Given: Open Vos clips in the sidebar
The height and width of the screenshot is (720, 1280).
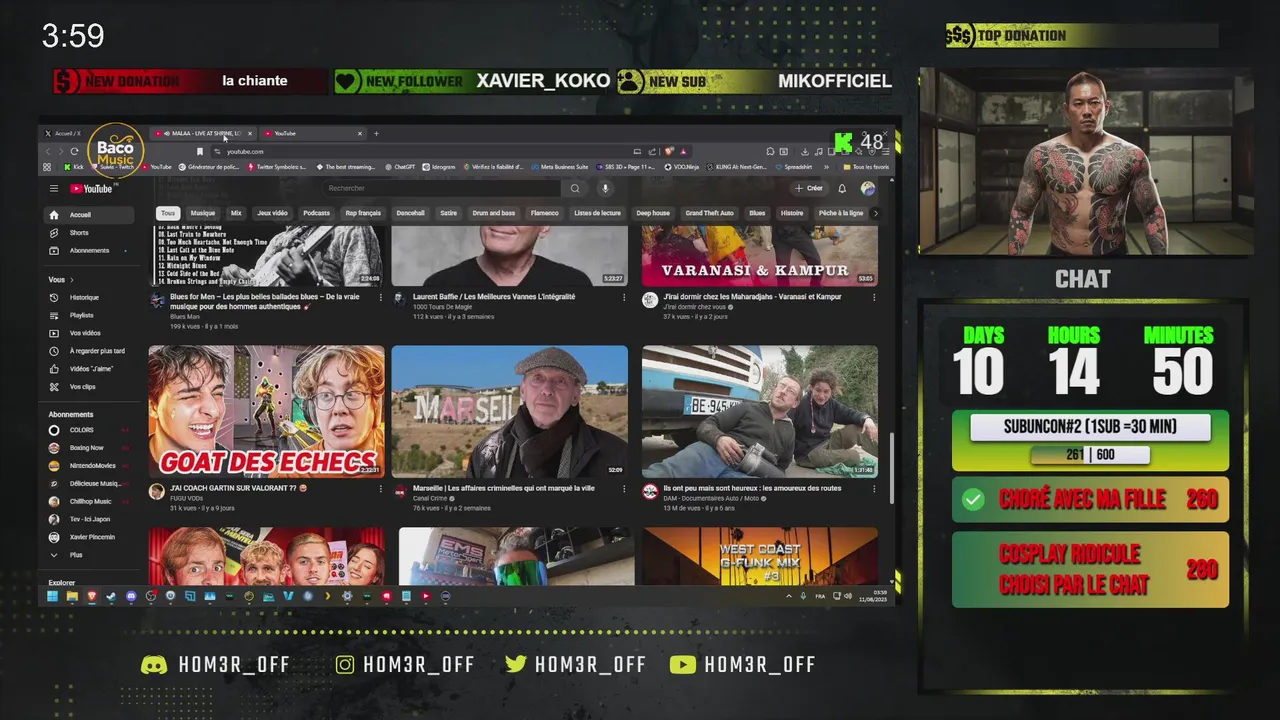Looking at the screenshot, I should (89, 386).
